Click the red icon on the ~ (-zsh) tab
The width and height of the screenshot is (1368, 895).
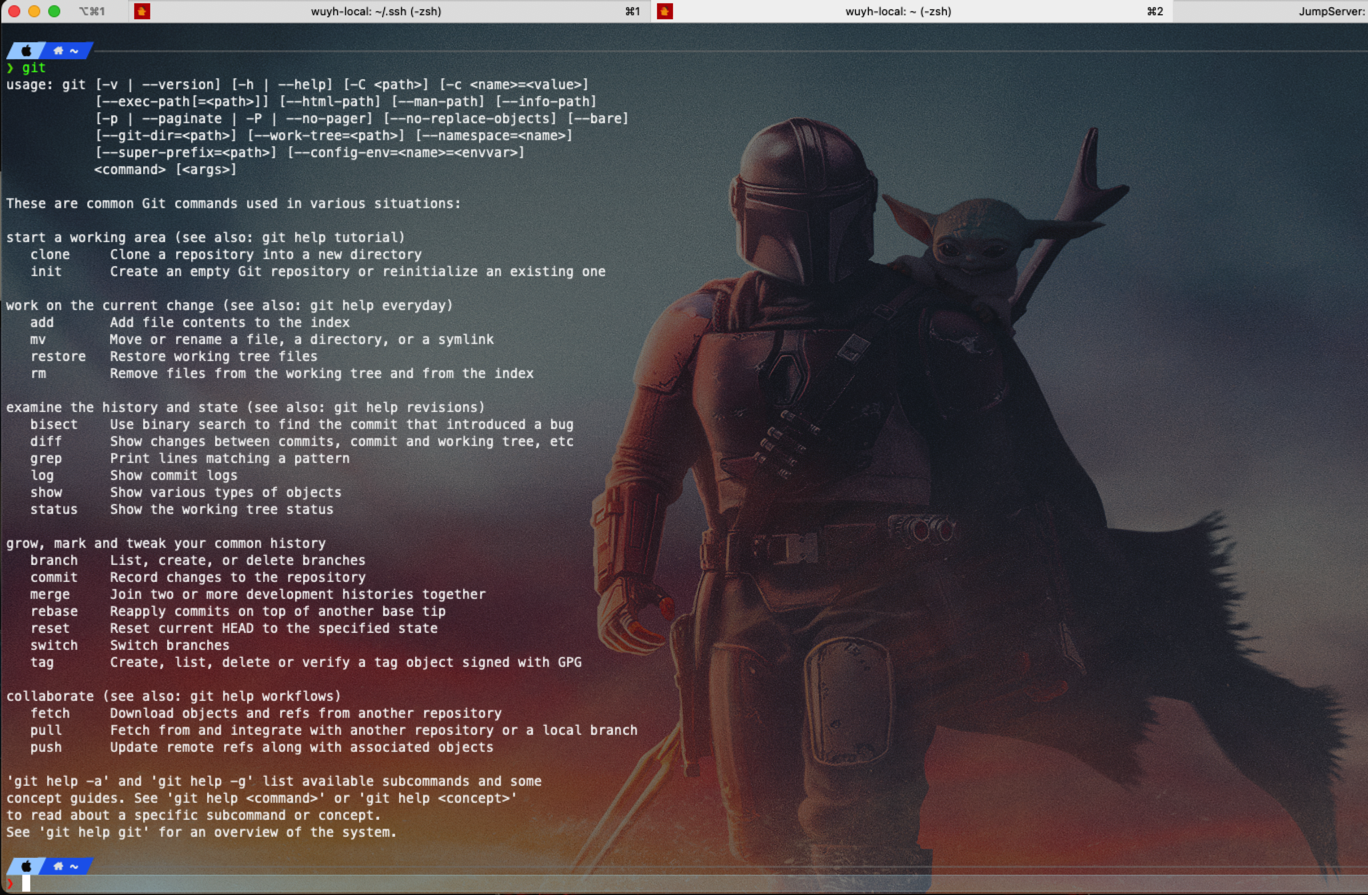(665, 11)
